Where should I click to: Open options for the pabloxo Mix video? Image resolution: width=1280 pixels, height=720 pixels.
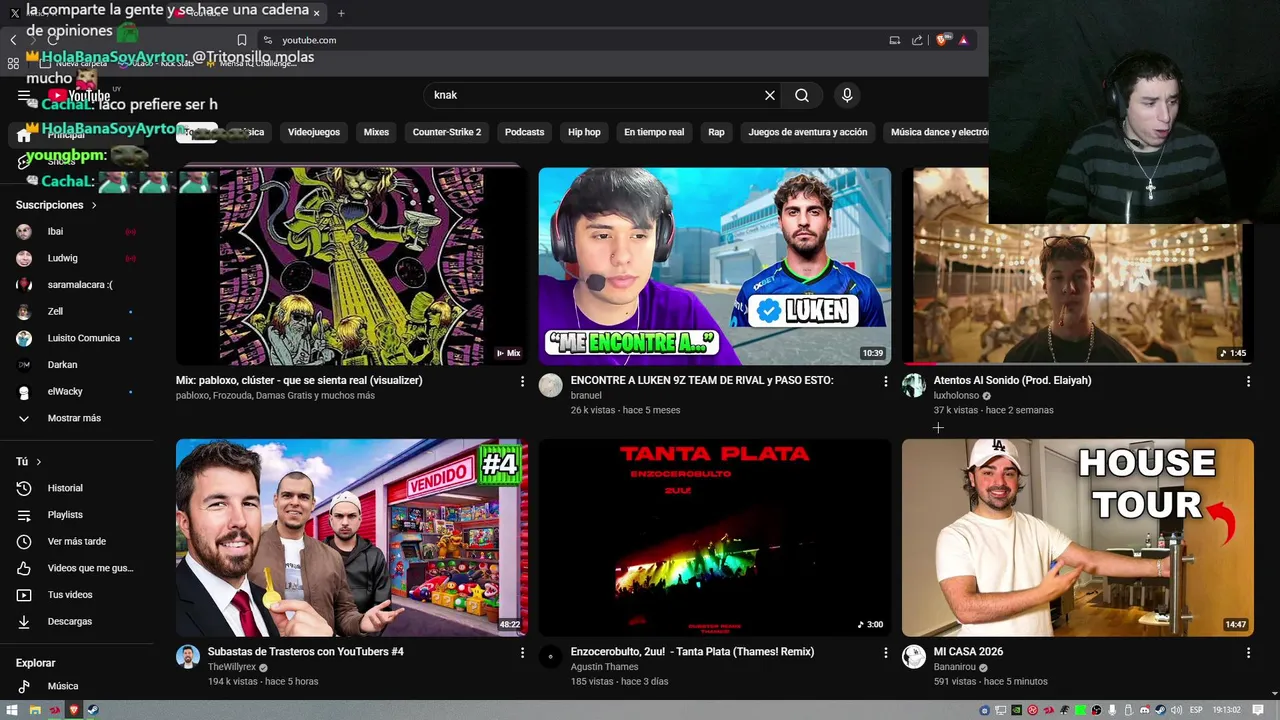(x=522, y=381)
